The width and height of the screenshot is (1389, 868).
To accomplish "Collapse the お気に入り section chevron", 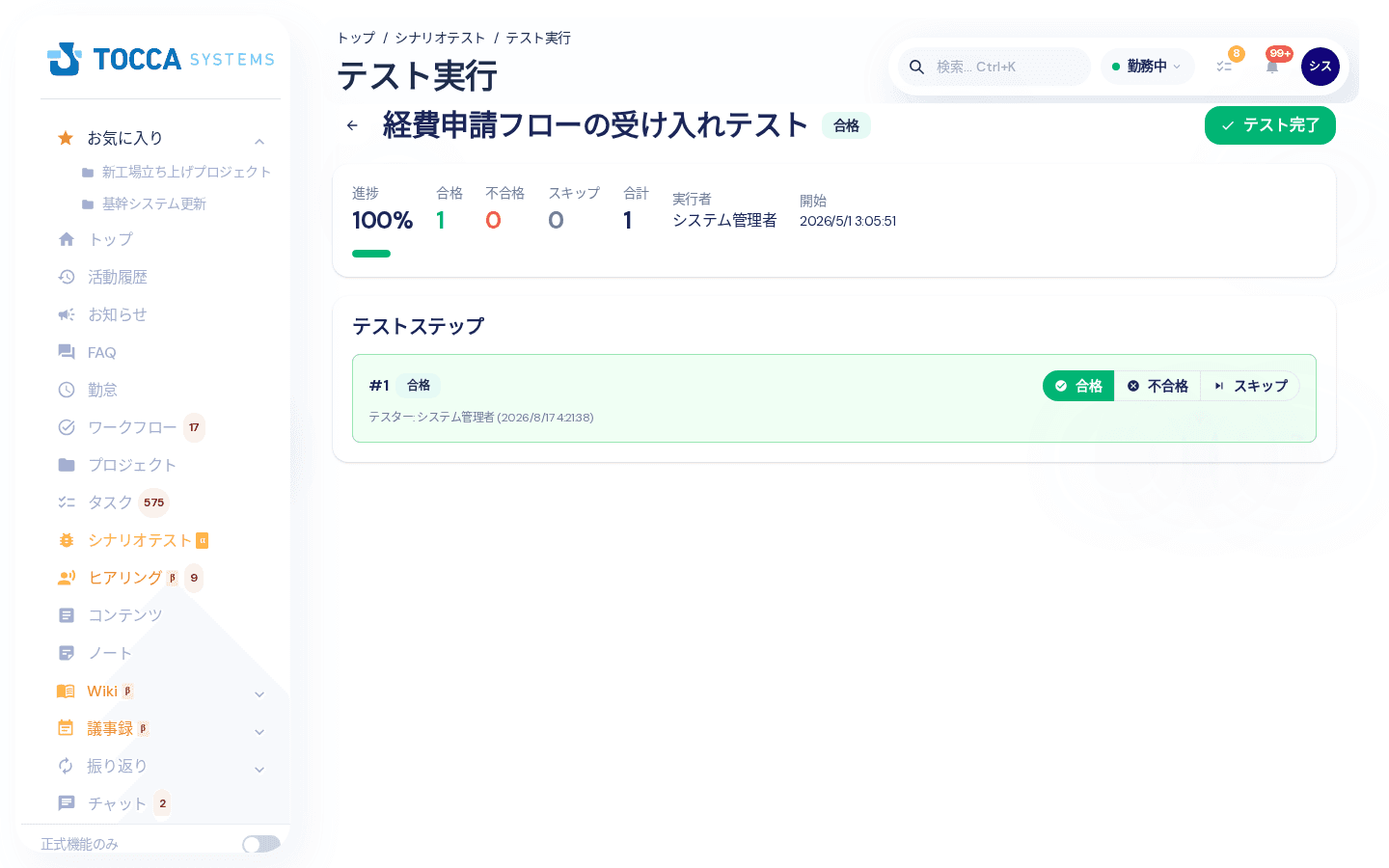I will point(259,142).
